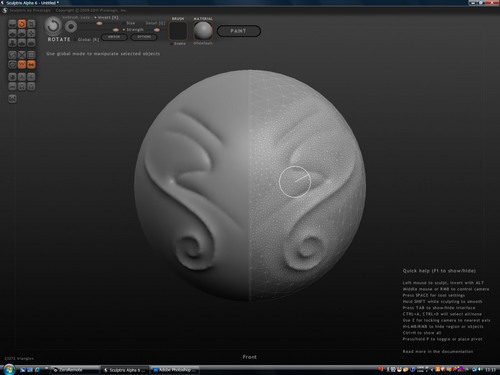Click the Detail slider handle
500x375 pixels.
click(157, 30)
